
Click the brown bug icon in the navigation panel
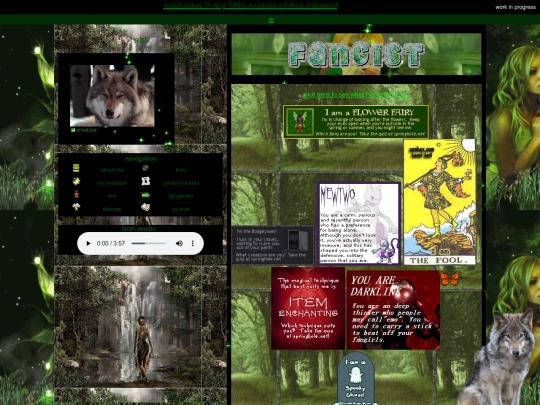(76, 194)
